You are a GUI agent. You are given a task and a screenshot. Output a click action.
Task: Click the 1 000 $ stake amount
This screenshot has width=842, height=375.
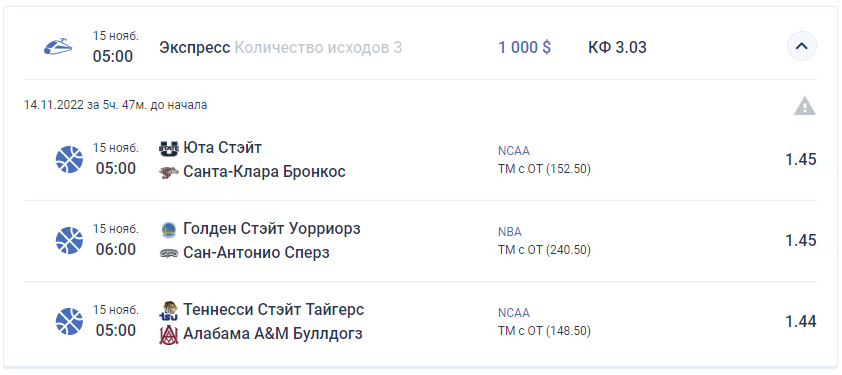pyautogui.click(x=525, y=47)
